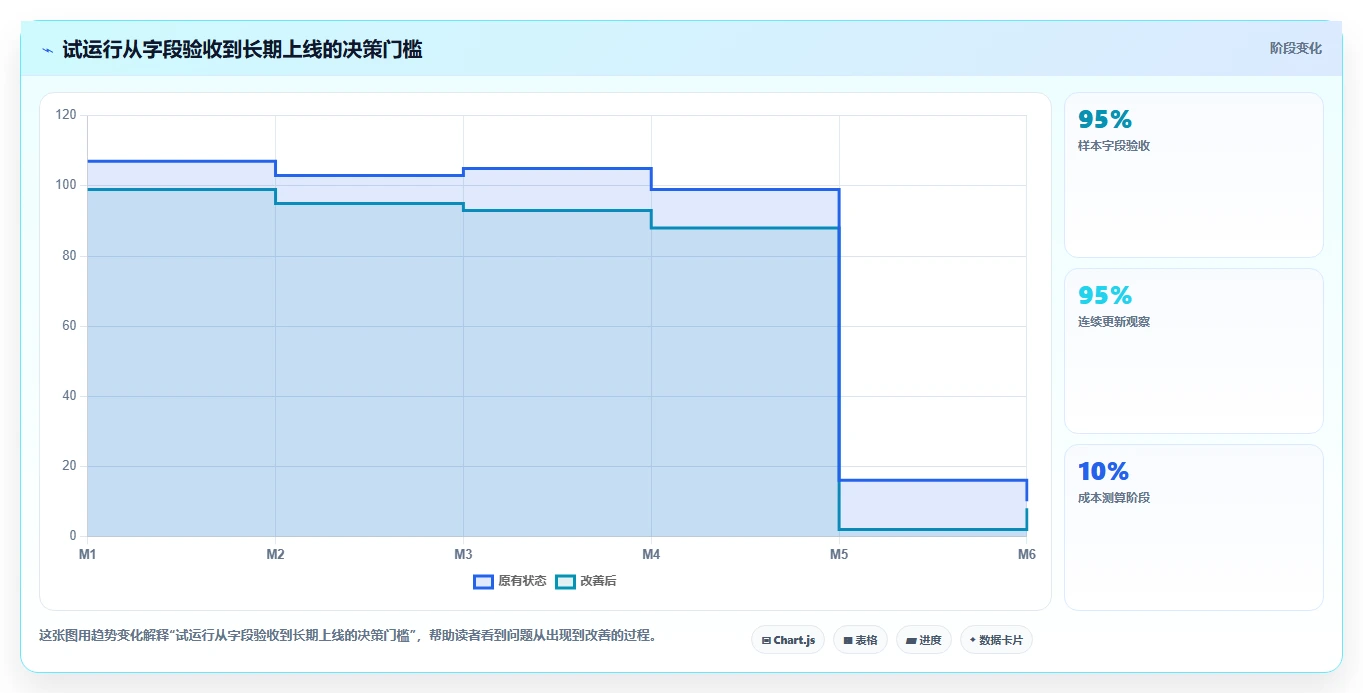Click the 10% value in blue

click(x=1103, y=471)
